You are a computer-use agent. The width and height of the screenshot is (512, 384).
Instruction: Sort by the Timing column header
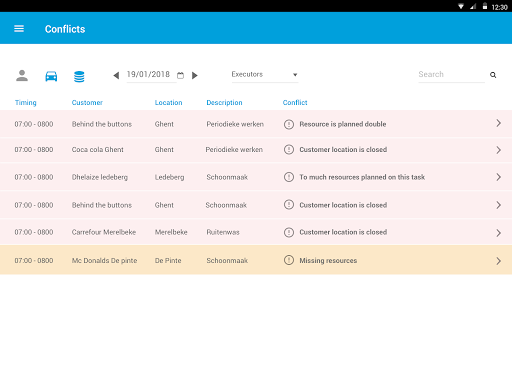click(x=26, y=103)
